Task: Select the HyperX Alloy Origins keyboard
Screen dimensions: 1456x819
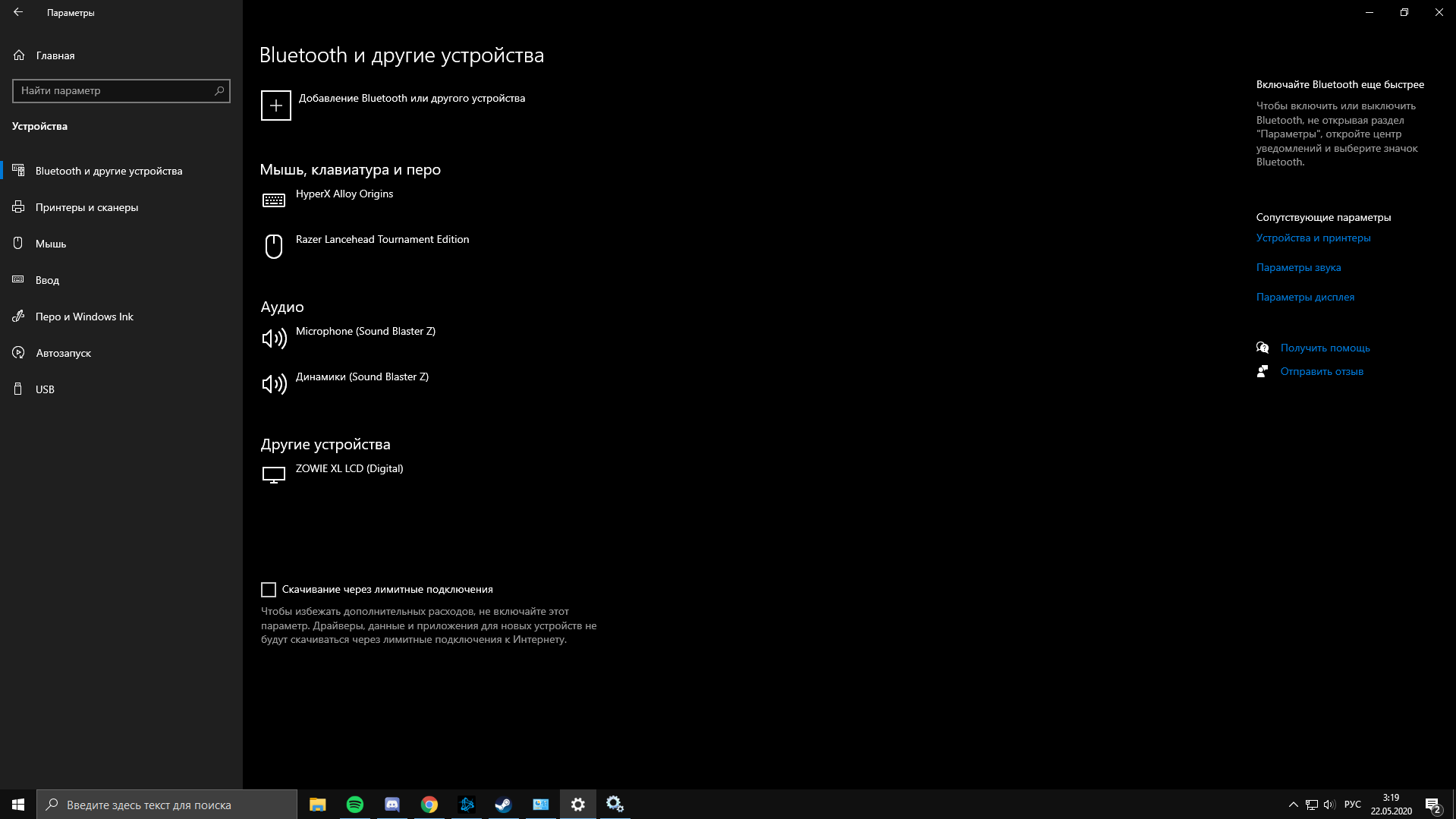Action: [344, 194]
